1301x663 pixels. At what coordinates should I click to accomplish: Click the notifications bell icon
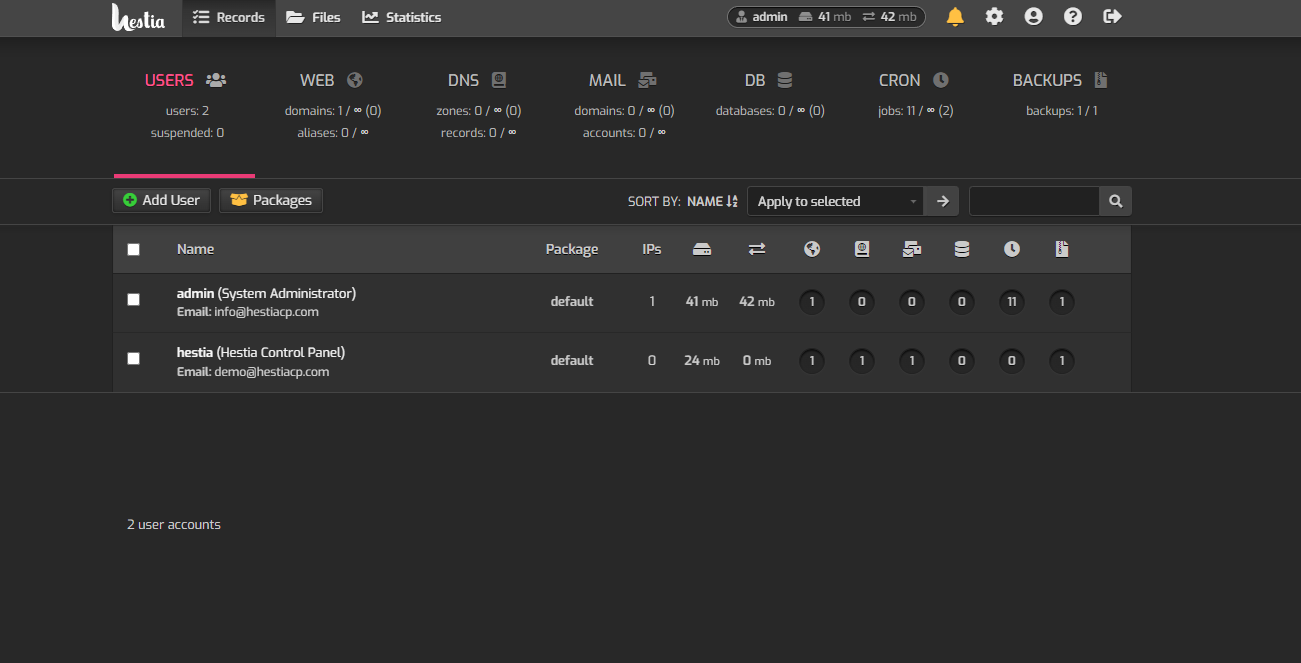[955, 17]
